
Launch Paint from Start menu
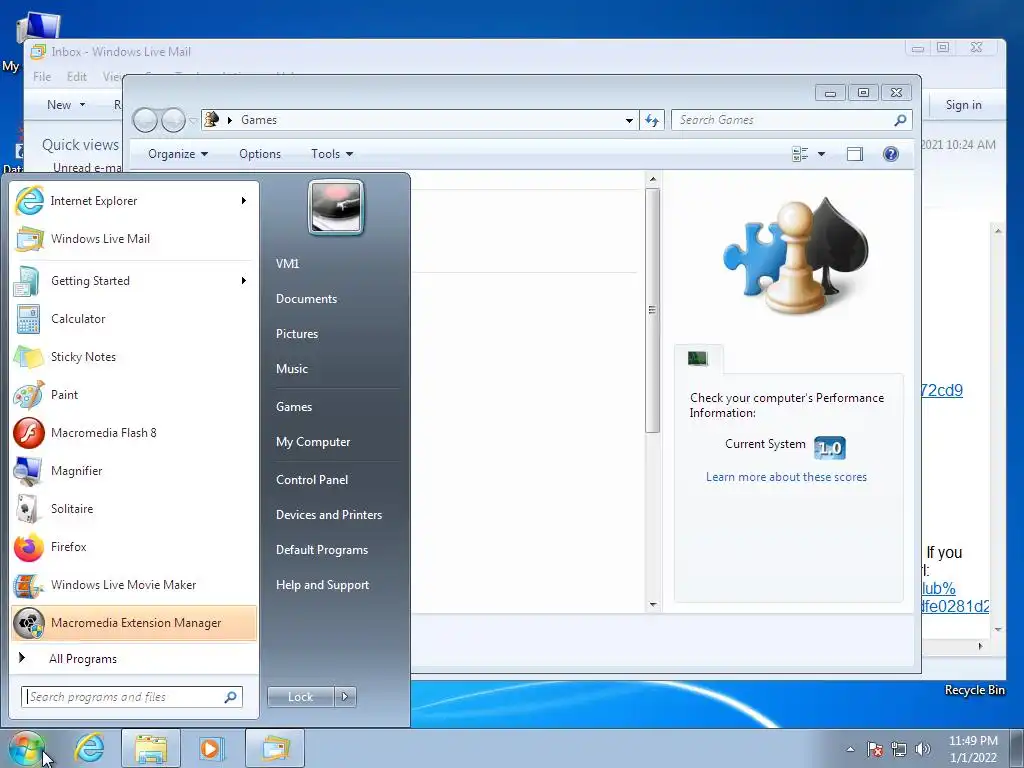pos(134,394)
